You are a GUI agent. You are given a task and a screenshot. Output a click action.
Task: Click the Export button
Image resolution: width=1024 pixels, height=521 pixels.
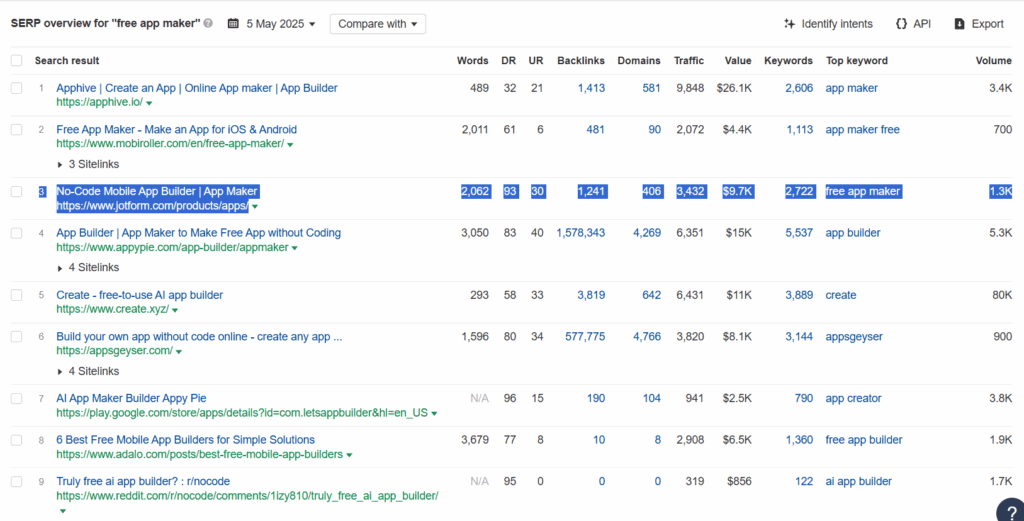click(x=979, y=24)
